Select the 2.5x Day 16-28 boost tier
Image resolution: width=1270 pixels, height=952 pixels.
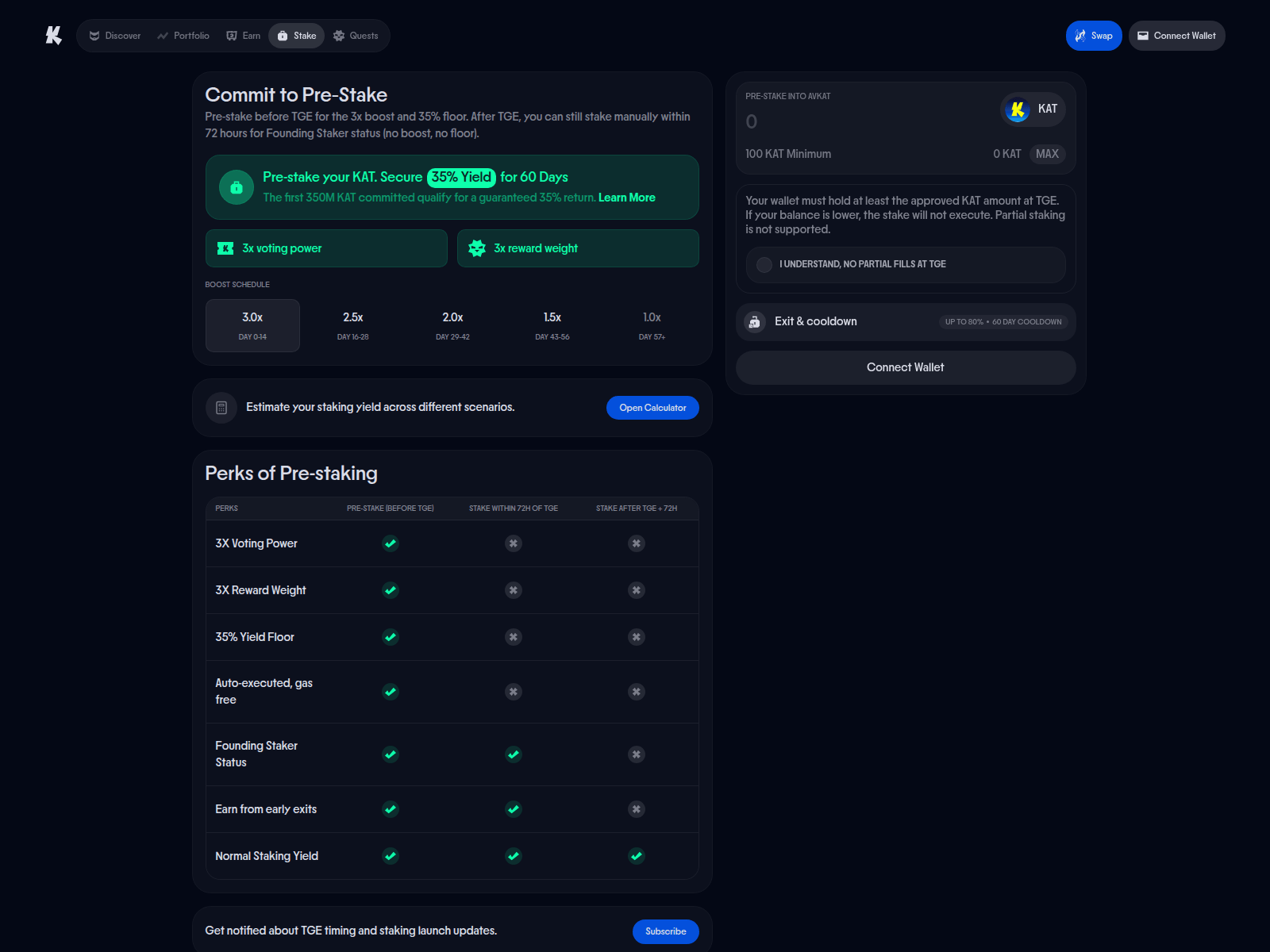352,325
